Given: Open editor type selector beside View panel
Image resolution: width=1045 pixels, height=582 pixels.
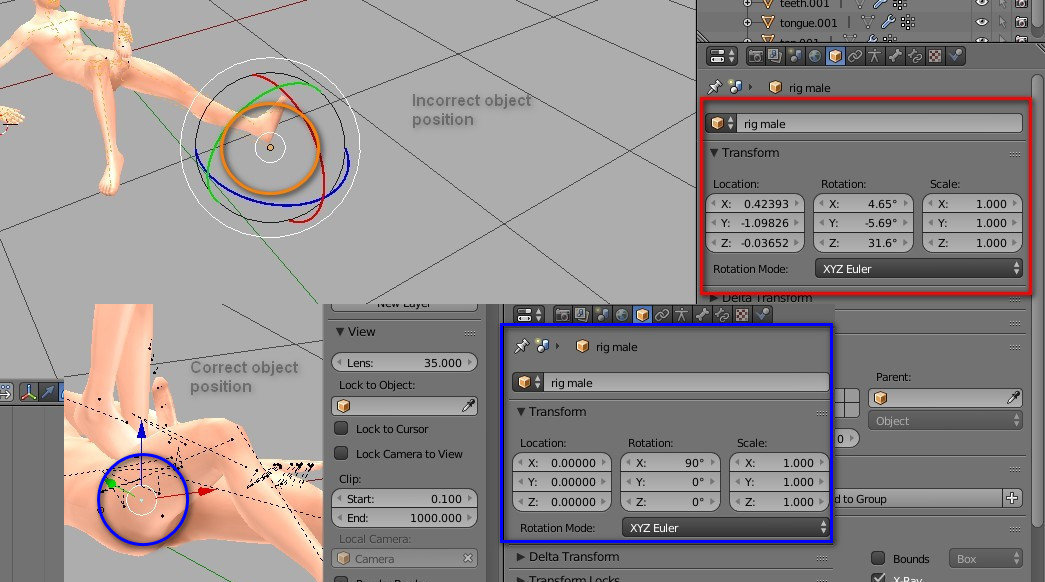Looking at the screenshot, I should pos(530,315).
